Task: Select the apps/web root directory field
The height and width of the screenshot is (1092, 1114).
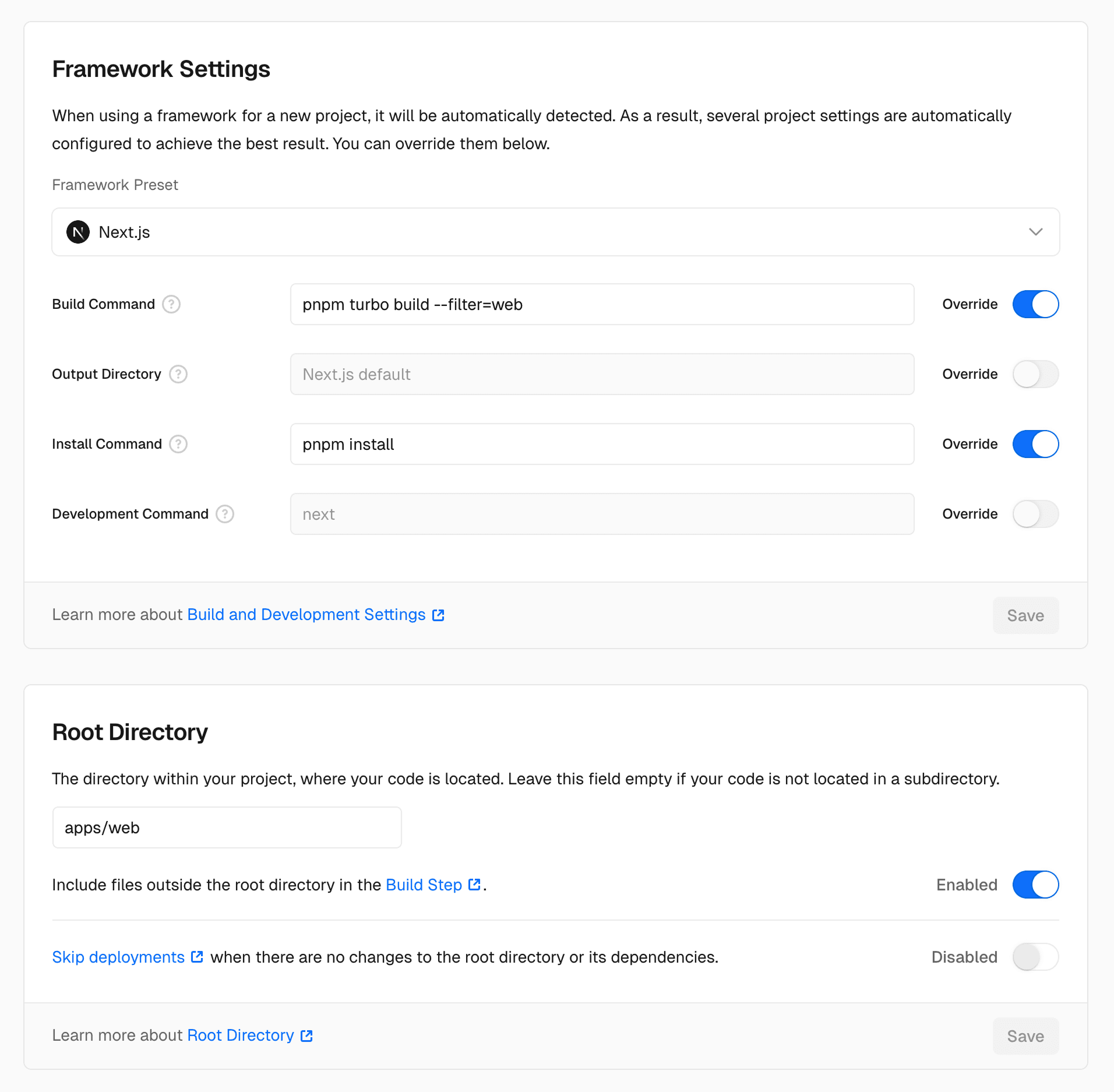Action: 226,827
